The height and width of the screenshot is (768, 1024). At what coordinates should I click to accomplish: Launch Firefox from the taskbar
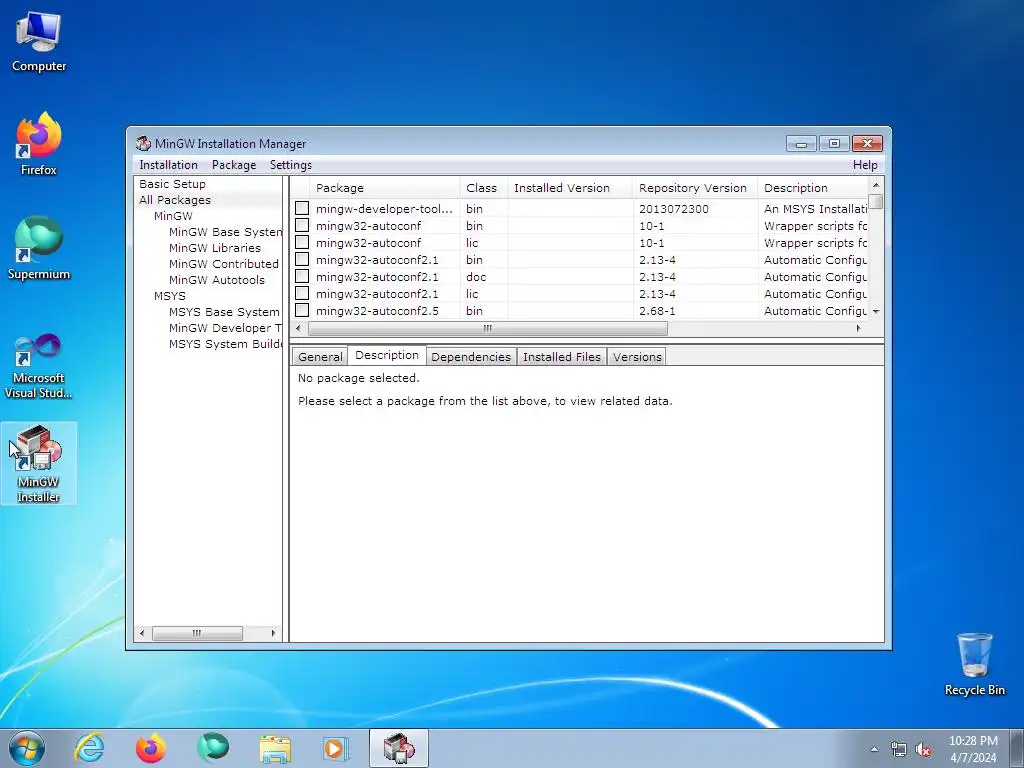(151, 748)
